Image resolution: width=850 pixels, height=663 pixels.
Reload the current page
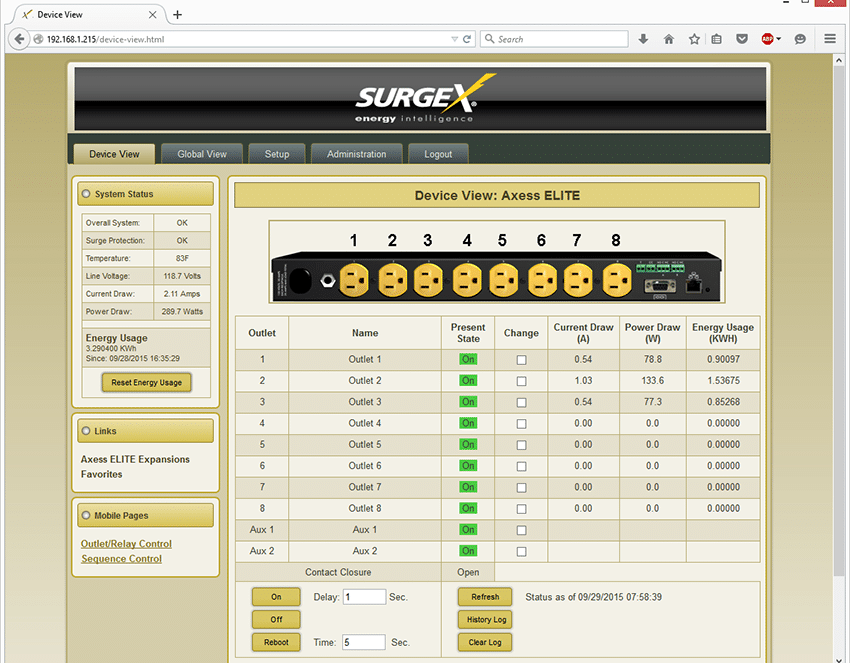(467, 39)
